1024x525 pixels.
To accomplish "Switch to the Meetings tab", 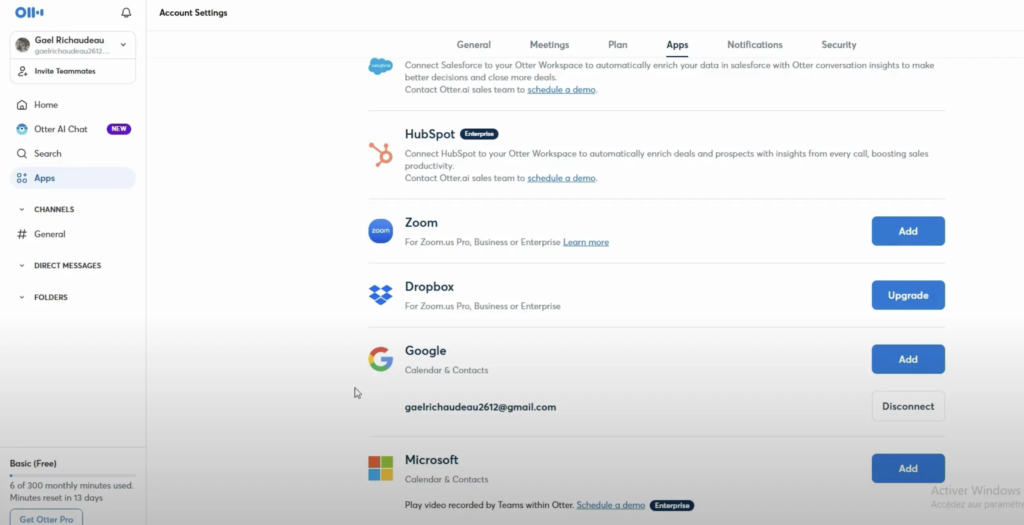I will click(549, 44).
